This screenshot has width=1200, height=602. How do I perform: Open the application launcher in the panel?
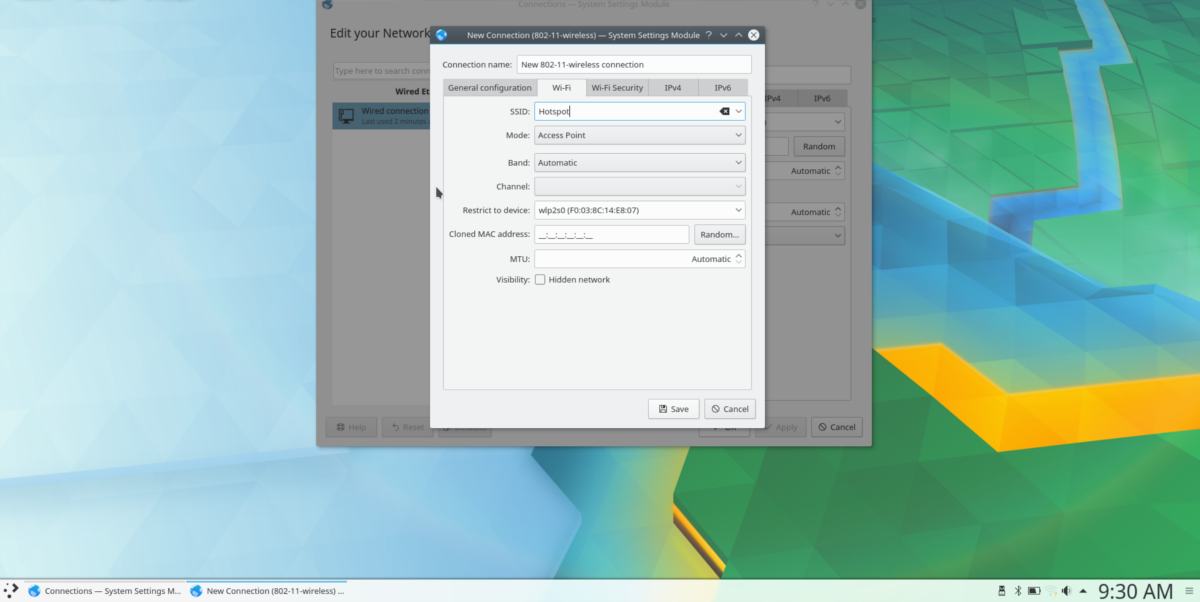pos(11,590)
